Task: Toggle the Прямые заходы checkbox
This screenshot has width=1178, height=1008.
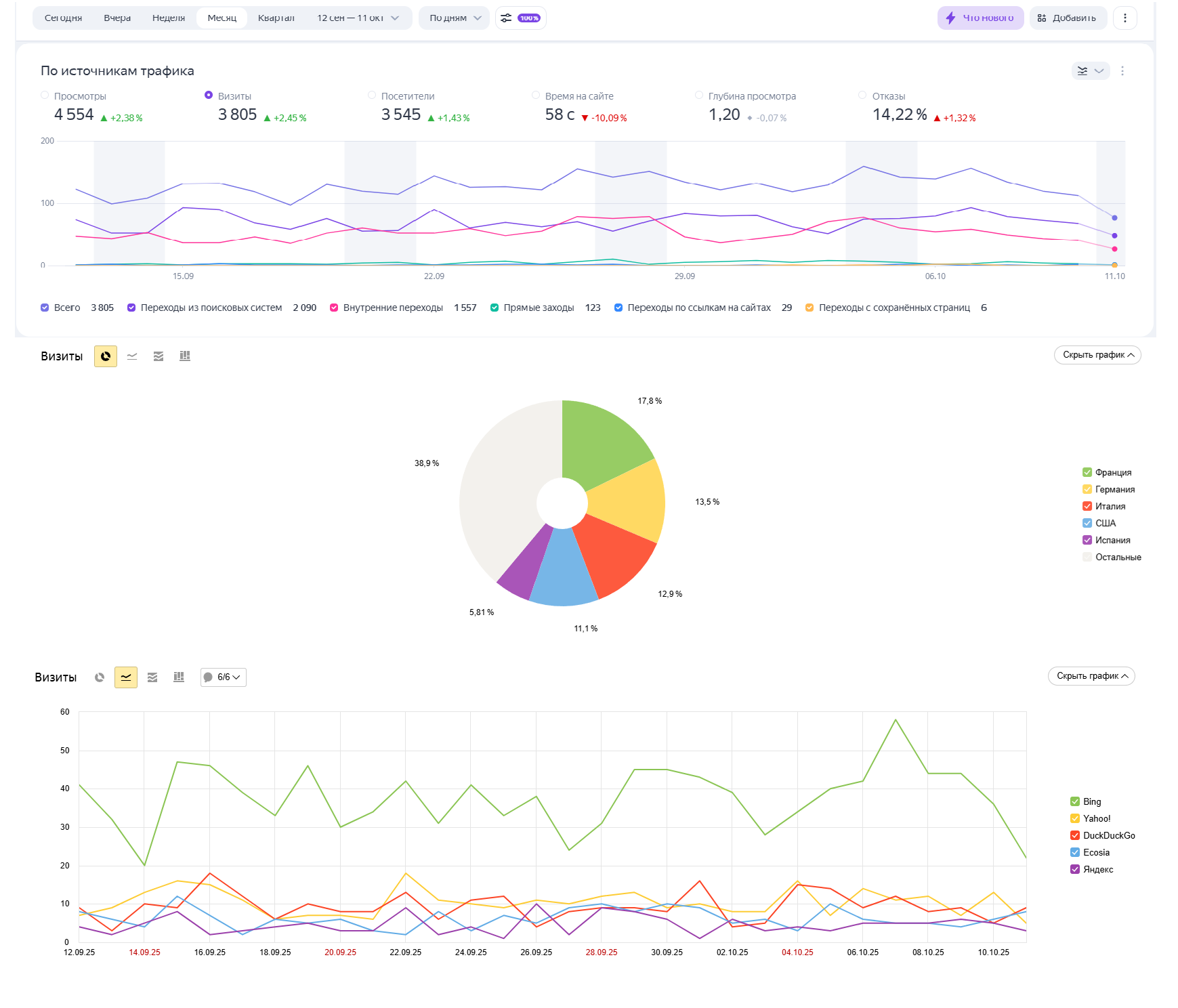Action: (495, 308)
